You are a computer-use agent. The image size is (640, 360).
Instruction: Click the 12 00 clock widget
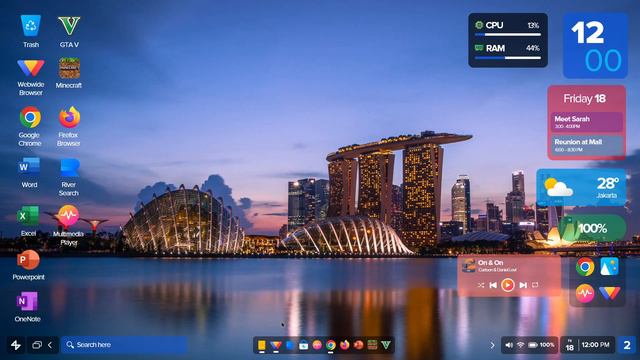pos(596,45)
